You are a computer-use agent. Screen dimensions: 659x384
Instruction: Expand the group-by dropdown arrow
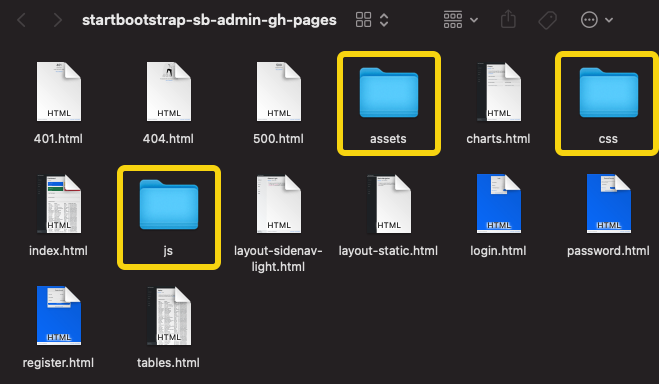pyautogui.click(x=474, y=20)
